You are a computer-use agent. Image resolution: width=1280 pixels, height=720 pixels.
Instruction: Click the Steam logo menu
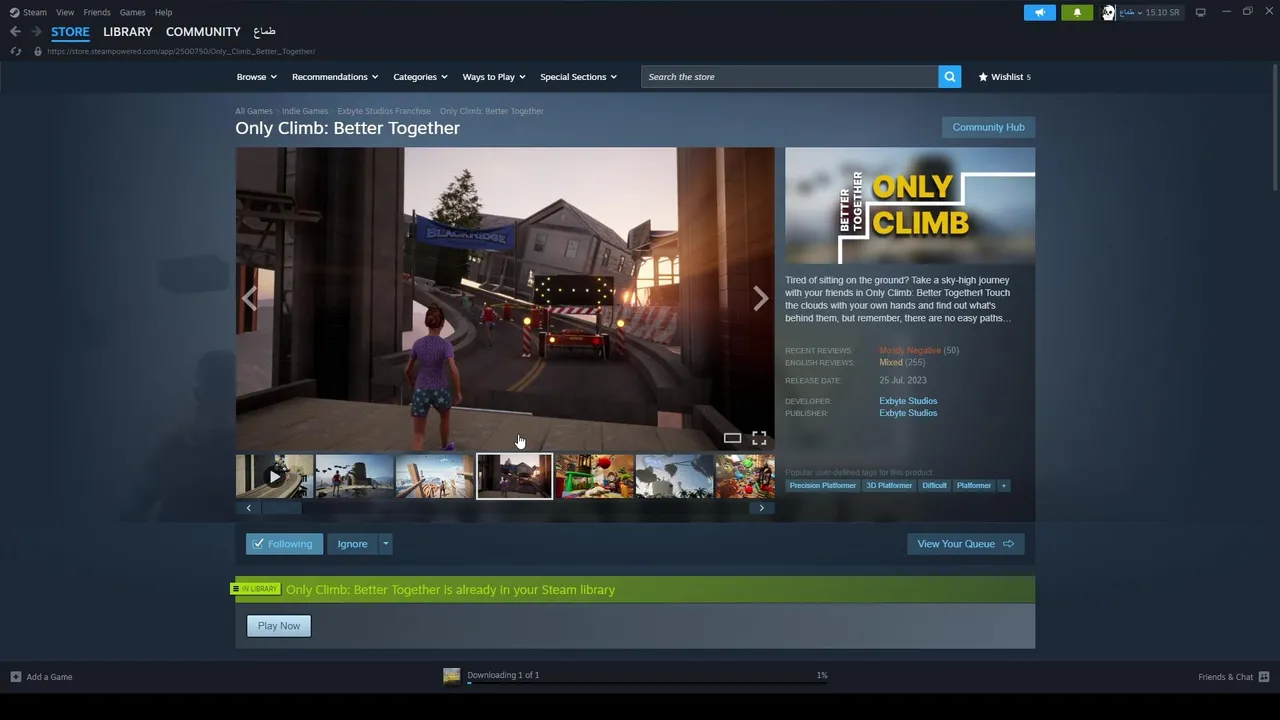click(28, 12)
